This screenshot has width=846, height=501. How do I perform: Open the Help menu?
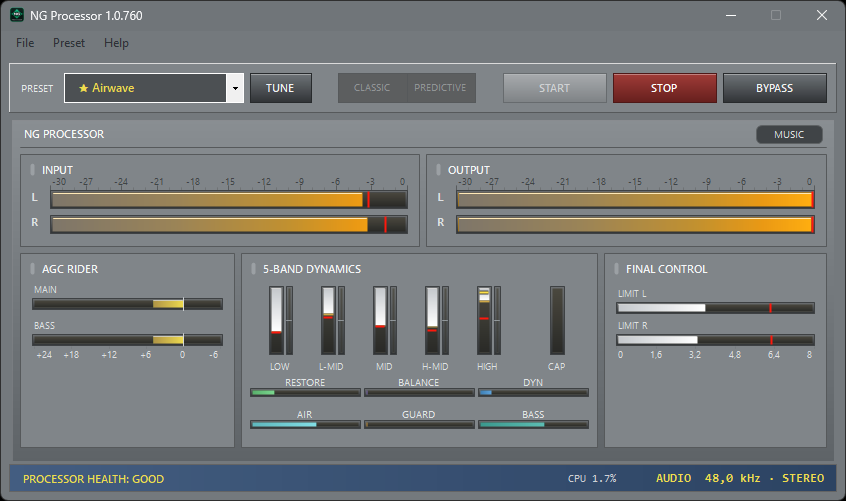pyautogui.click(x=116, y=43)
